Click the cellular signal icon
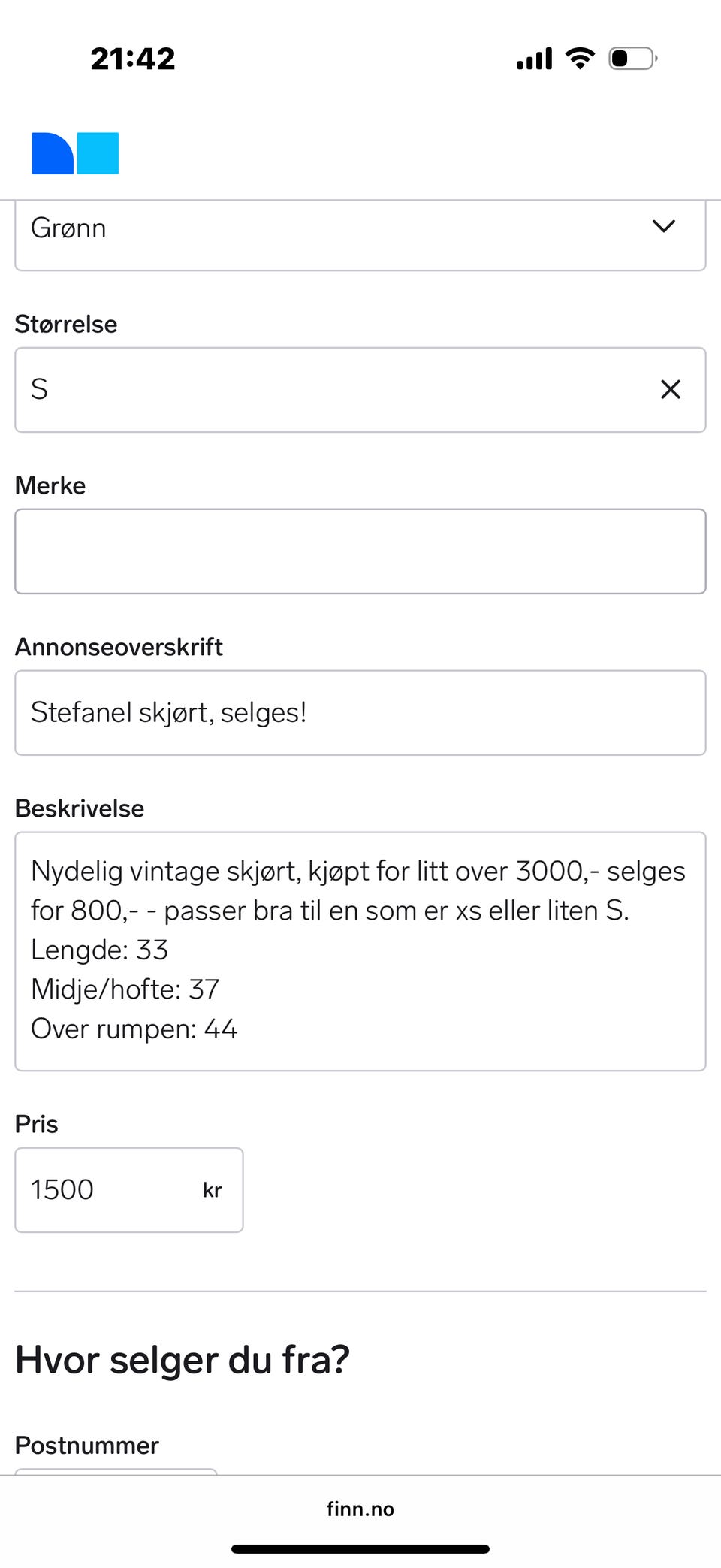 (x=532, y=58)
